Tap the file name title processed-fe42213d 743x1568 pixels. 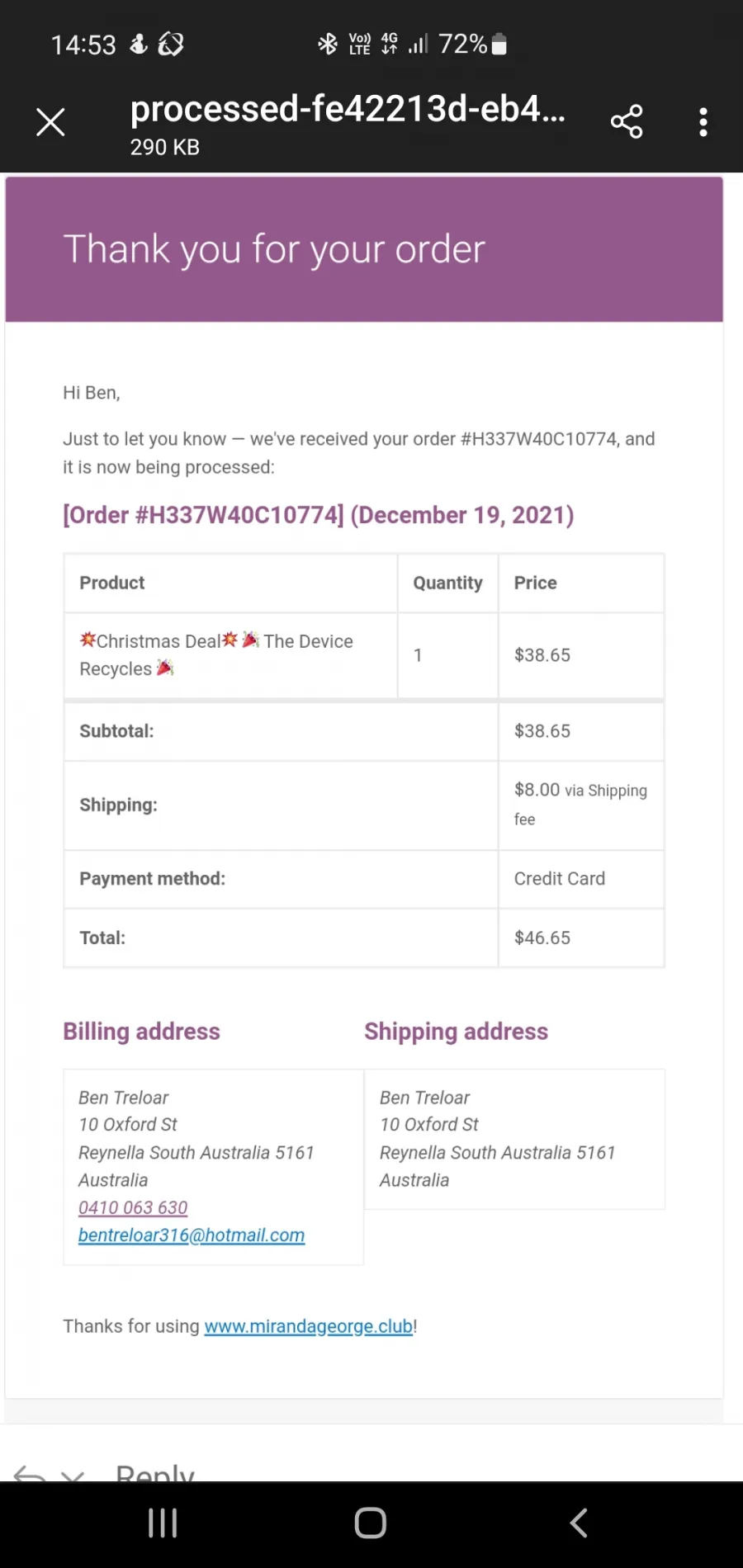[348, 109]
